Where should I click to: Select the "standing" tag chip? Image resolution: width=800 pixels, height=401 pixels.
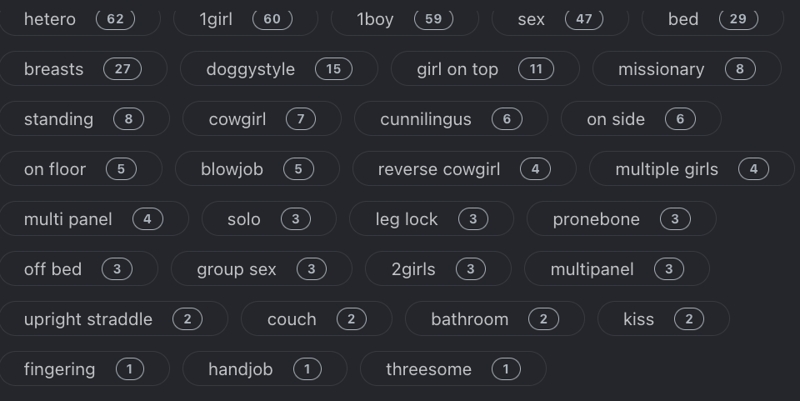84,119
